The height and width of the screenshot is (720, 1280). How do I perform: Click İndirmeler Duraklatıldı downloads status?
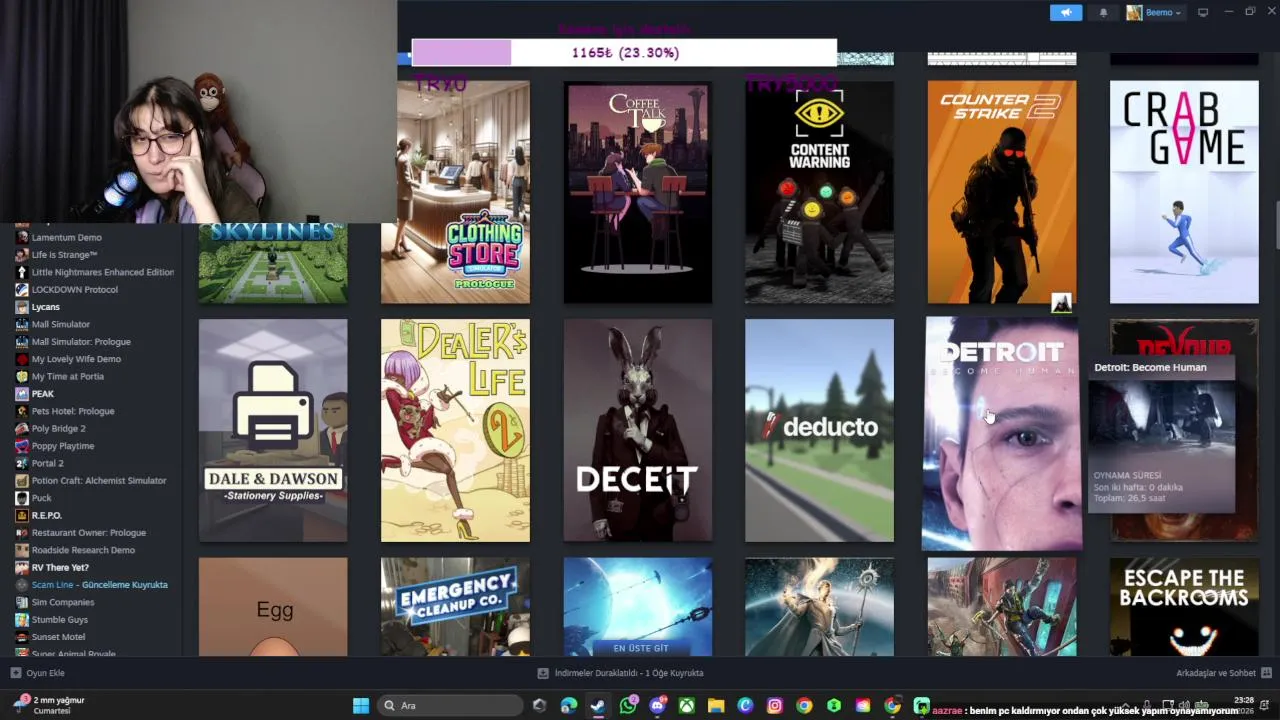pos(620,673)
